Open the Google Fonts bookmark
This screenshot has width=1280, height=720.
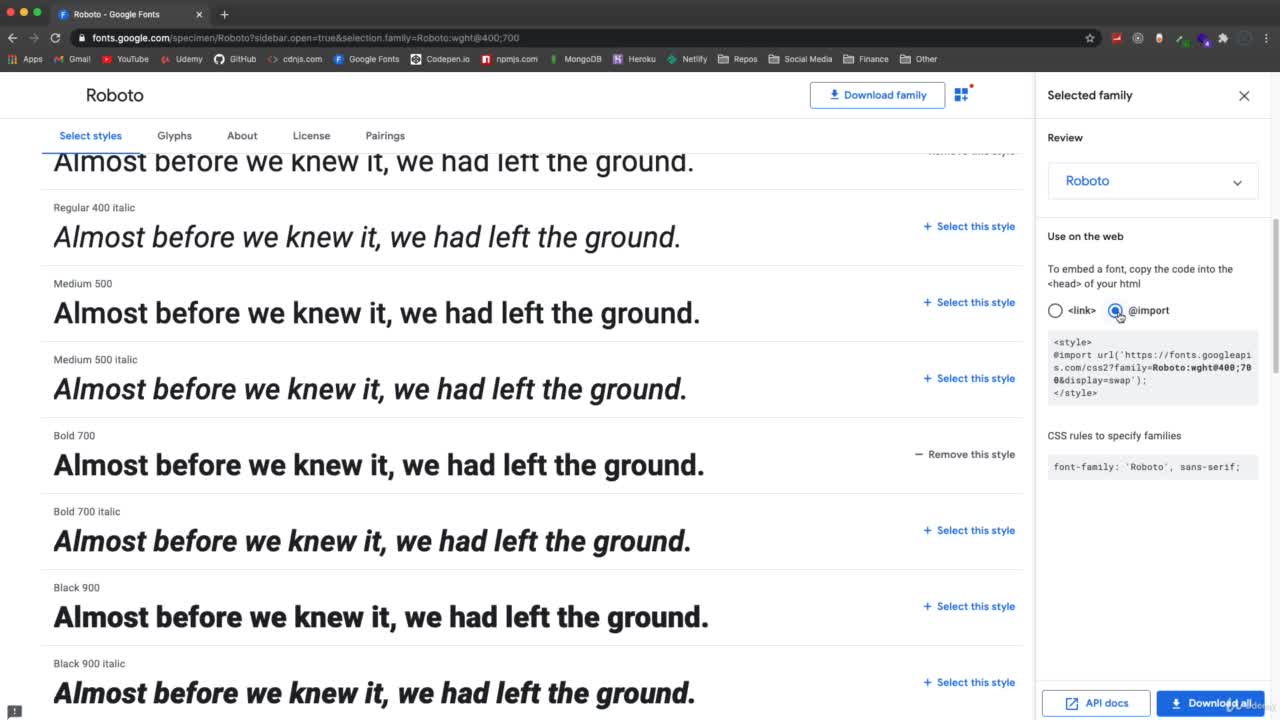tap(366, 59)
